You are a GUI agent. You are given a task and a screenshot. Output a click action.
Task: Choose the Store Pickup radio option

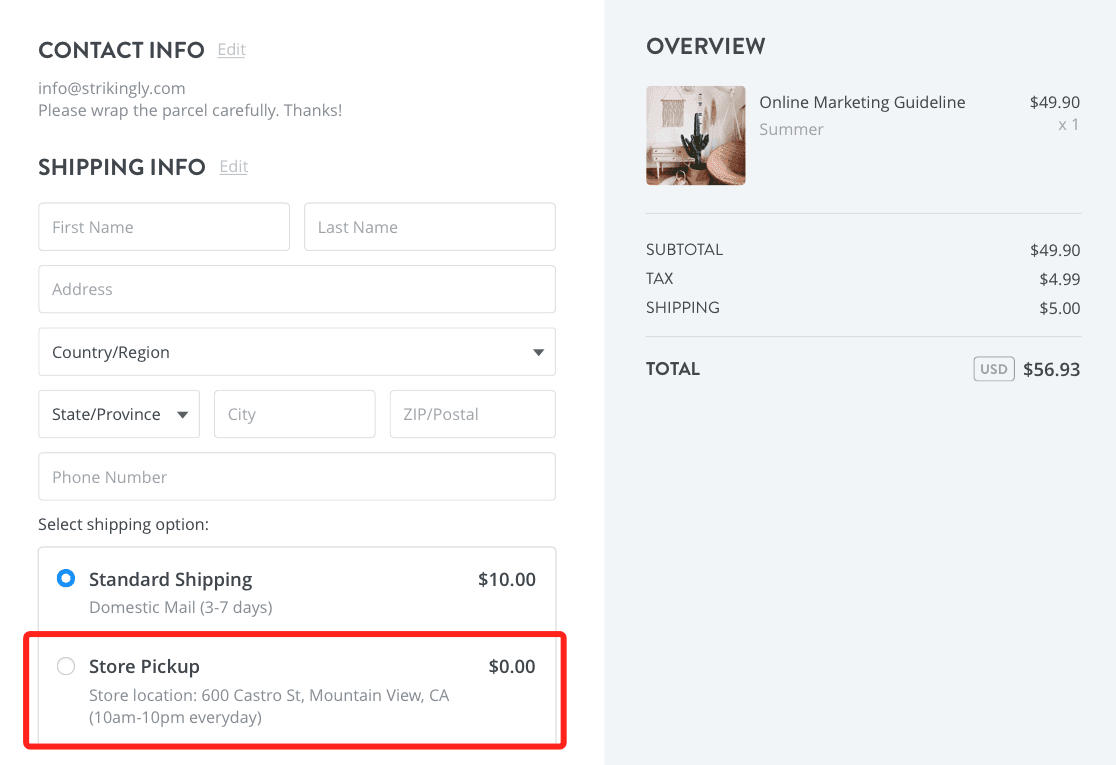pos(66,666)
